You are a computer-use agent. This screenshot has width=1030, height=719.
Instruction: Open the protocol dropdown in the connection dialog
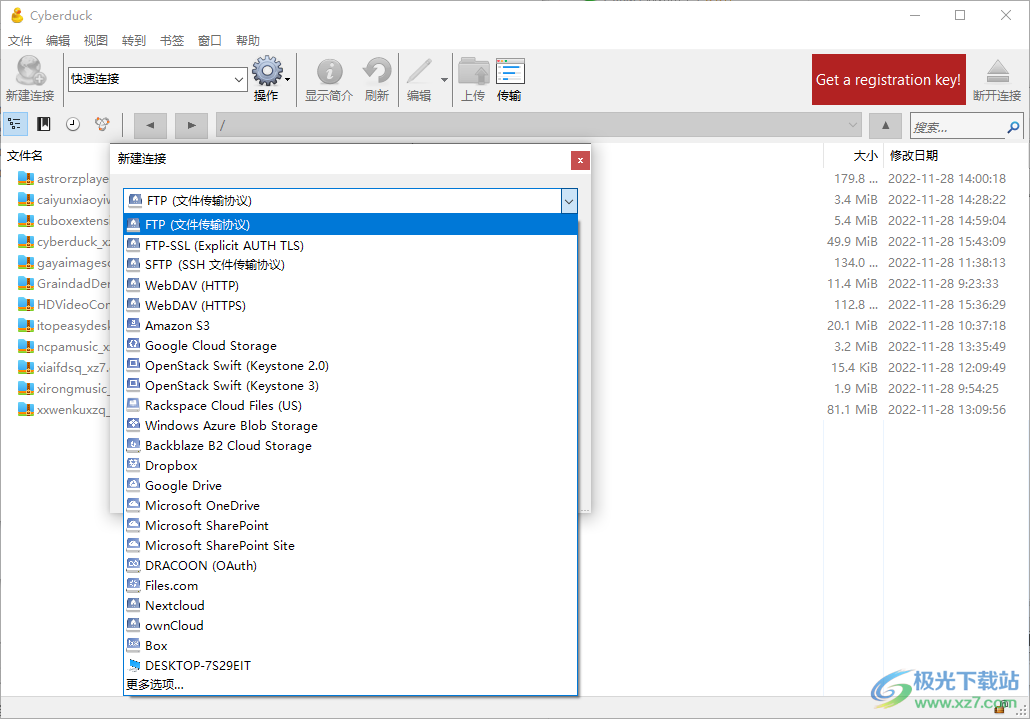[x=568, y=200]
